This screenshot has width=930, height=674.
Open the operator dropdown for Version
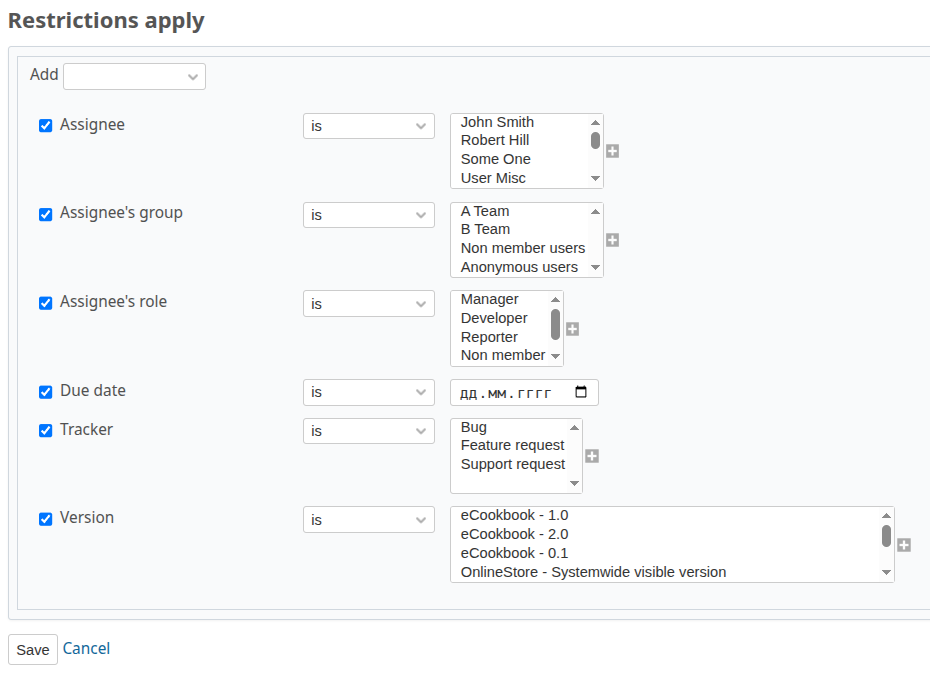coord(368,520)
